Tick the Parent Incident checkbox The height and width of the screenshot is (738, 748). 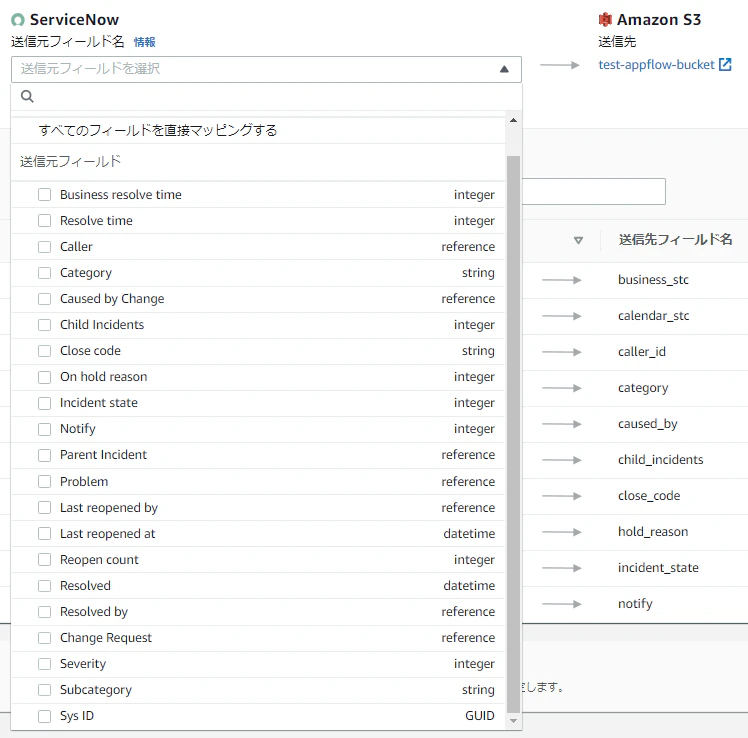(44, 455)
